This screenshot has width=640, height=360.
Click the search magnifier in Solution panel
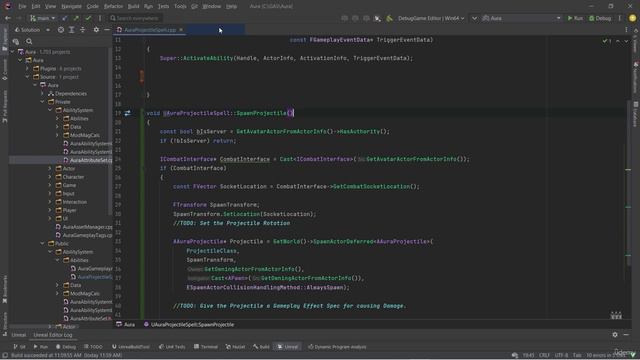pyautogui.click(x=29, y=41)
